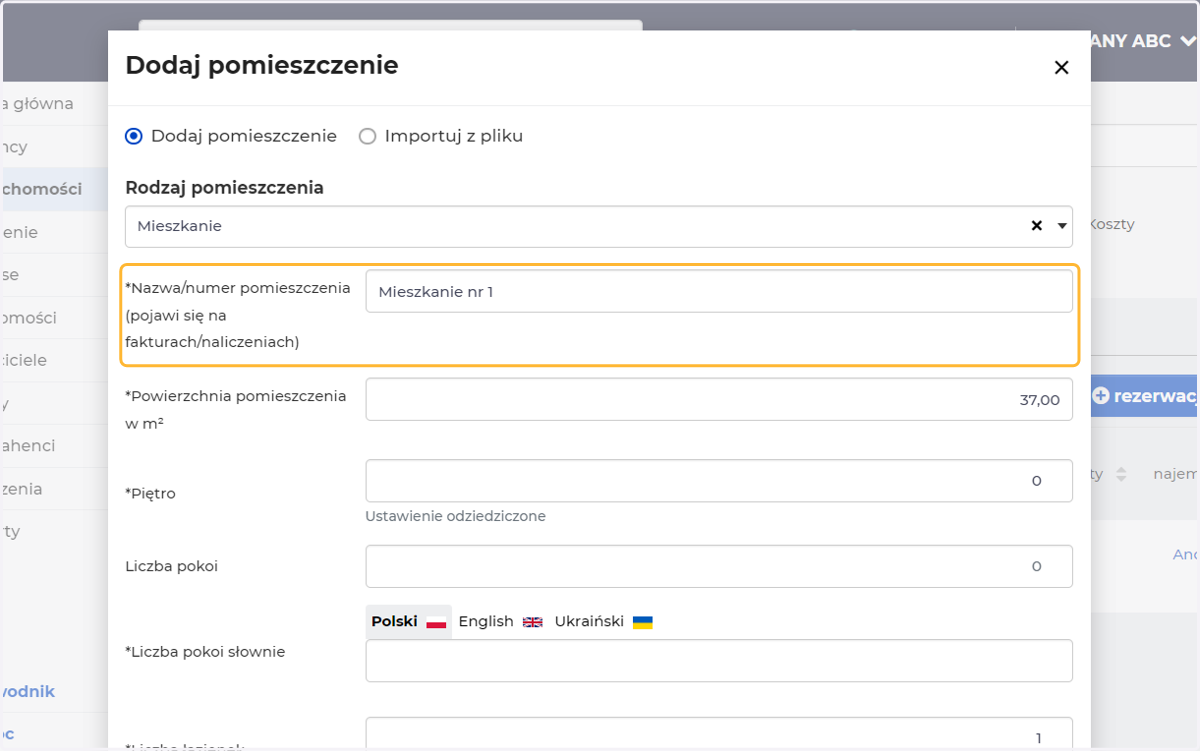Open the główna sidebar menu item
Image resolution: width=1200 pixels, height=751 pixels.
pos(38,104)
